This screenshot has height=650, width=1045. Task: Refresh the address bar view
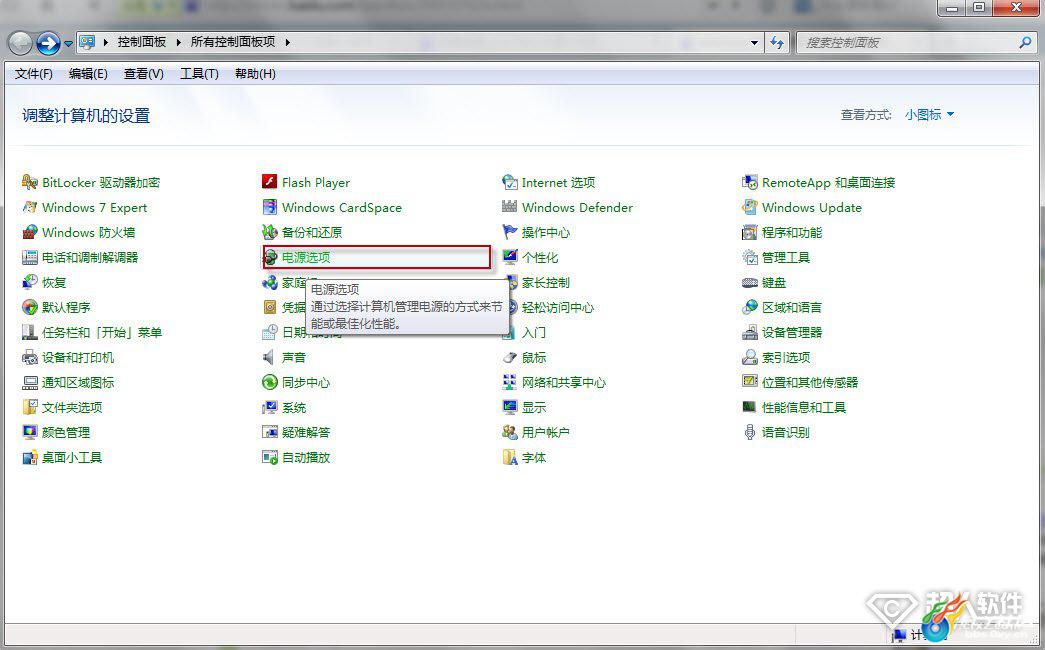777,42
